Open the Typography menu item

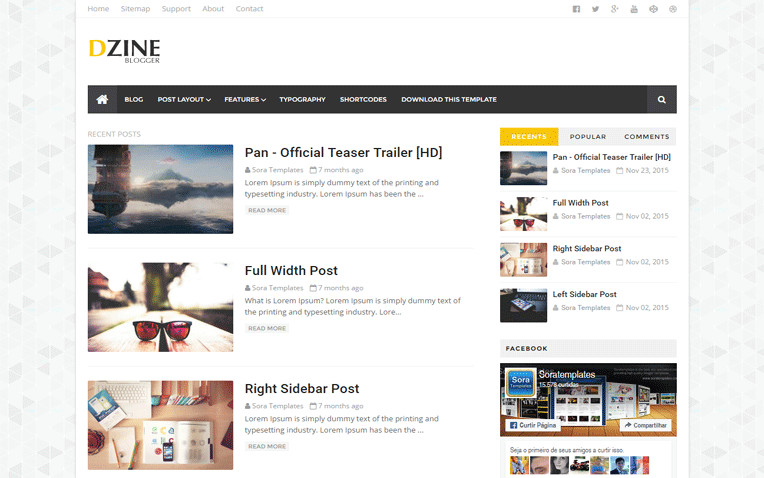pyautogui.click(x=302, y=99)
